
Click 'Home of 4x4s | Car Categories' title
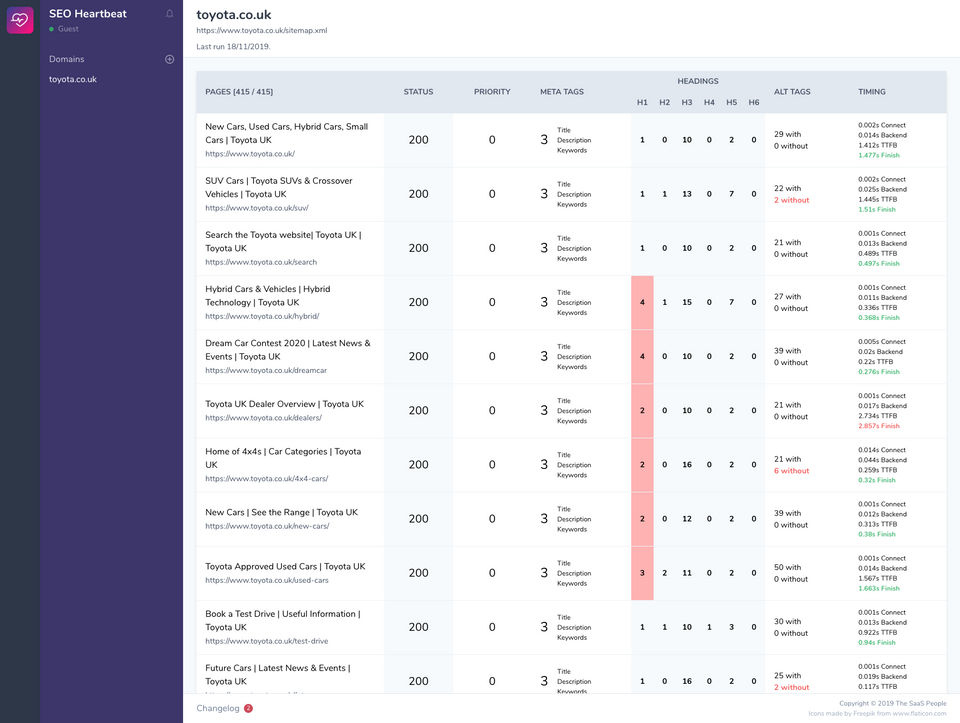click(283, 458)
